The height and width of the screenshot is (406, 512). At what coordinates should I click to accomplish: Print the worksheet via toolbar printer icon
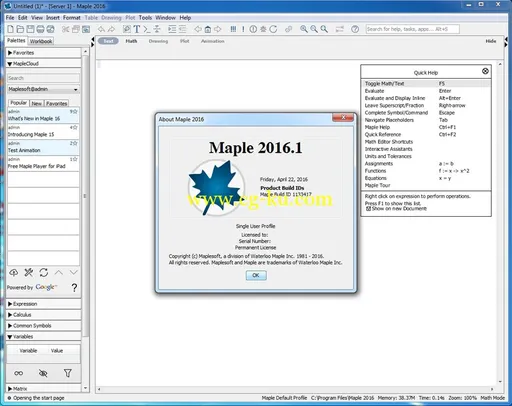pos(40,29)
